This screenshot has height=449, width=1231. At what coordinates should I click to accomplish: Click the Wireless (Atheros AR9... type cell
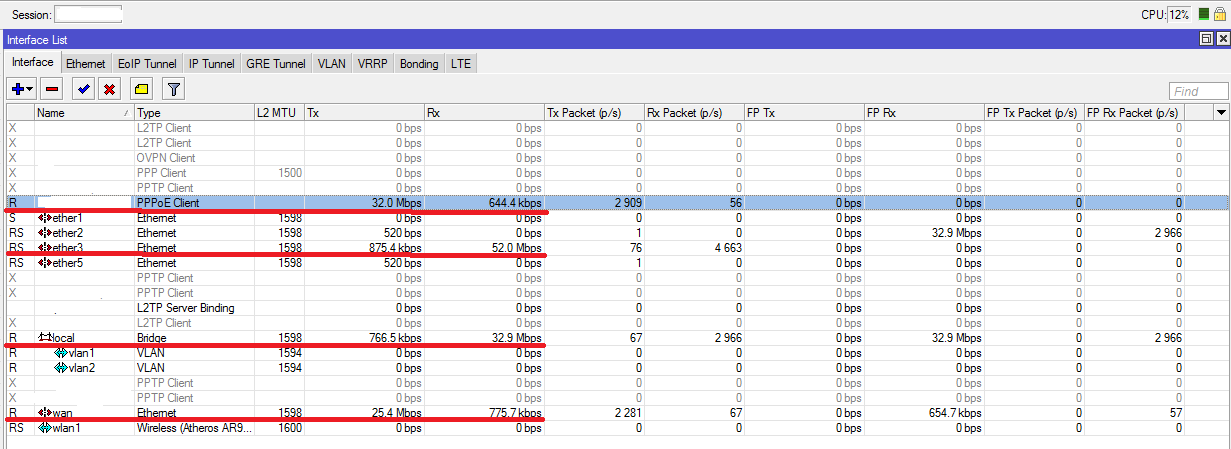[194, 428]
